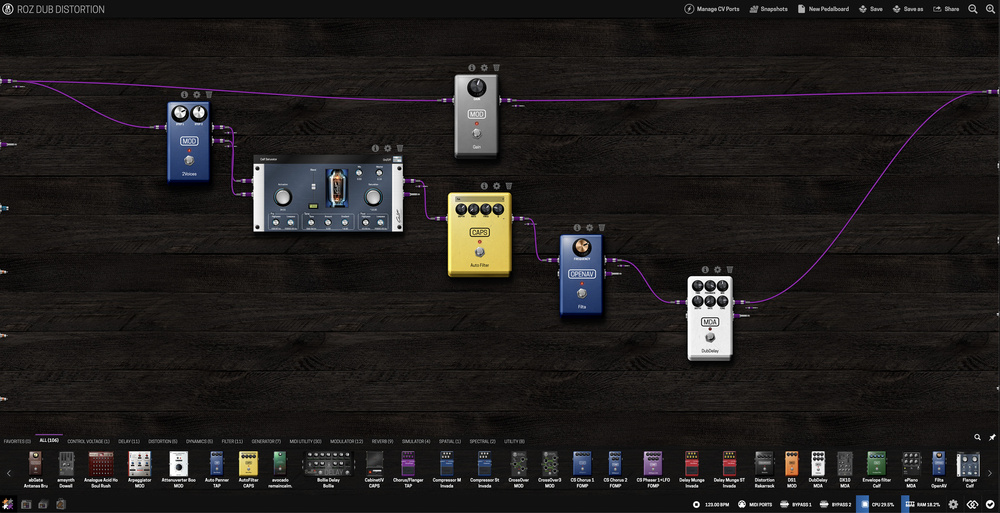Select the Reverb (9) category tab

pos(384,441)
